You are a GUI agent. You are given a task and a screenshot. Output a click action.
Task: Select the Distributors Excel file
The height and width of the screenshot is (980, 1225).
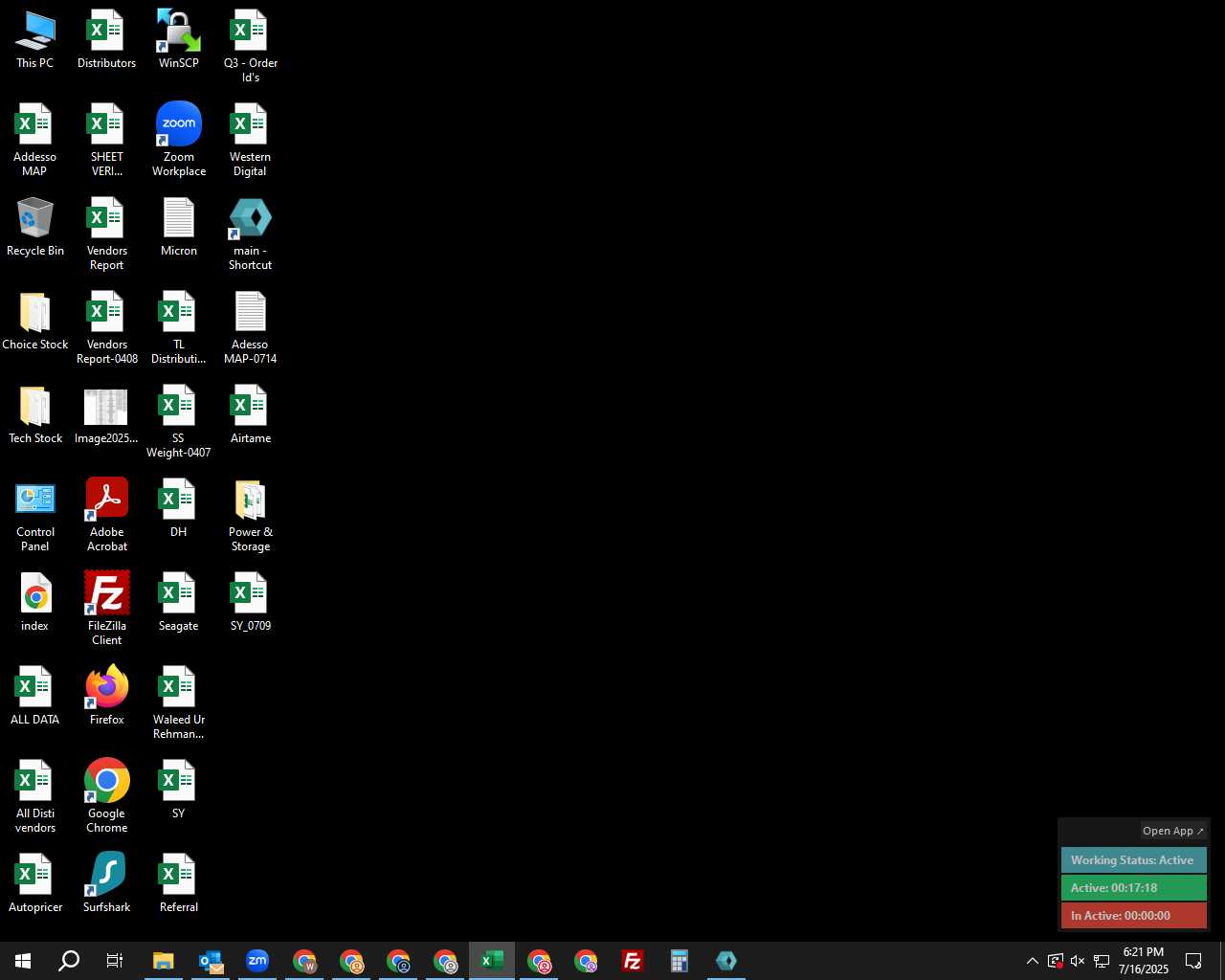(106, 40)
